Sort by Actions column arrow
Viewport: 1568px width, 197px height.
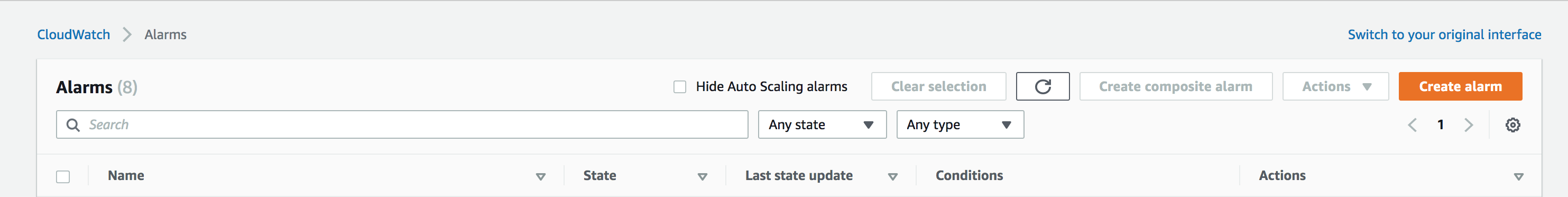tap(1518, 177)
